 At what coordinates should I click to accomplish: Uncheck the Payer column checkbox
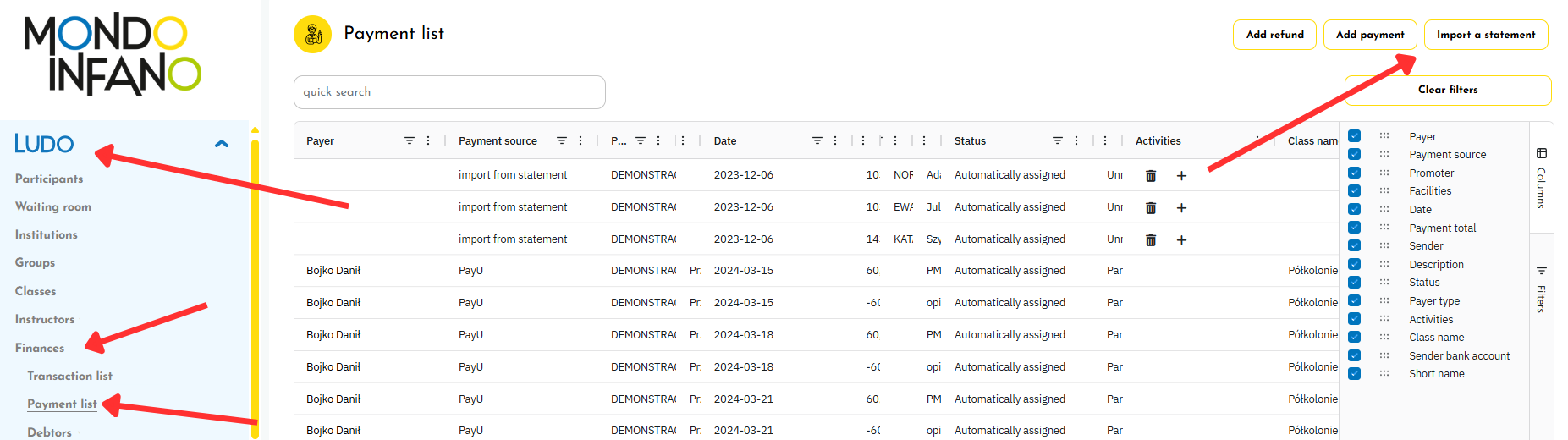coord(1355,136)
